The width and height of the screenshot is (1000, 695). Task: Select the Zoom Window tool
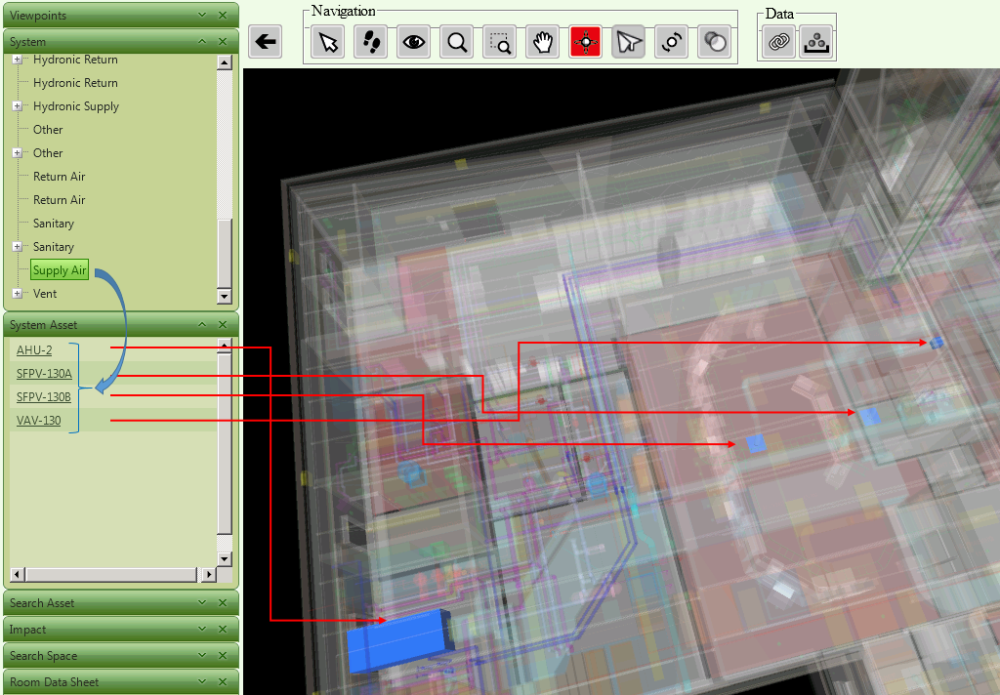tap(499, 42)
